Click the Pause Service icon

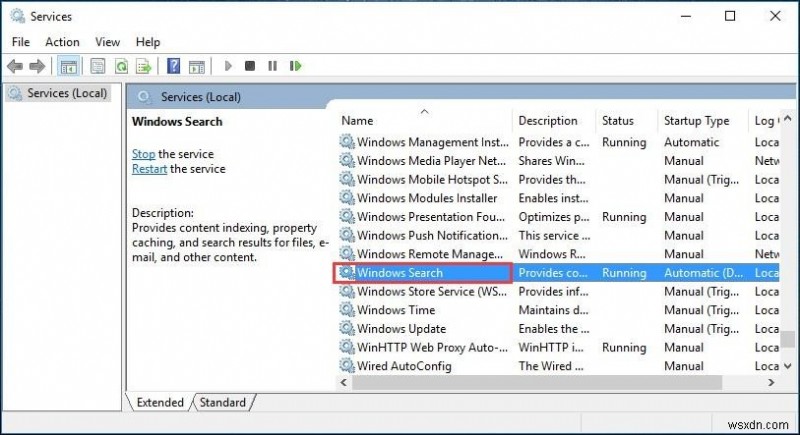[x=272, y=66]
